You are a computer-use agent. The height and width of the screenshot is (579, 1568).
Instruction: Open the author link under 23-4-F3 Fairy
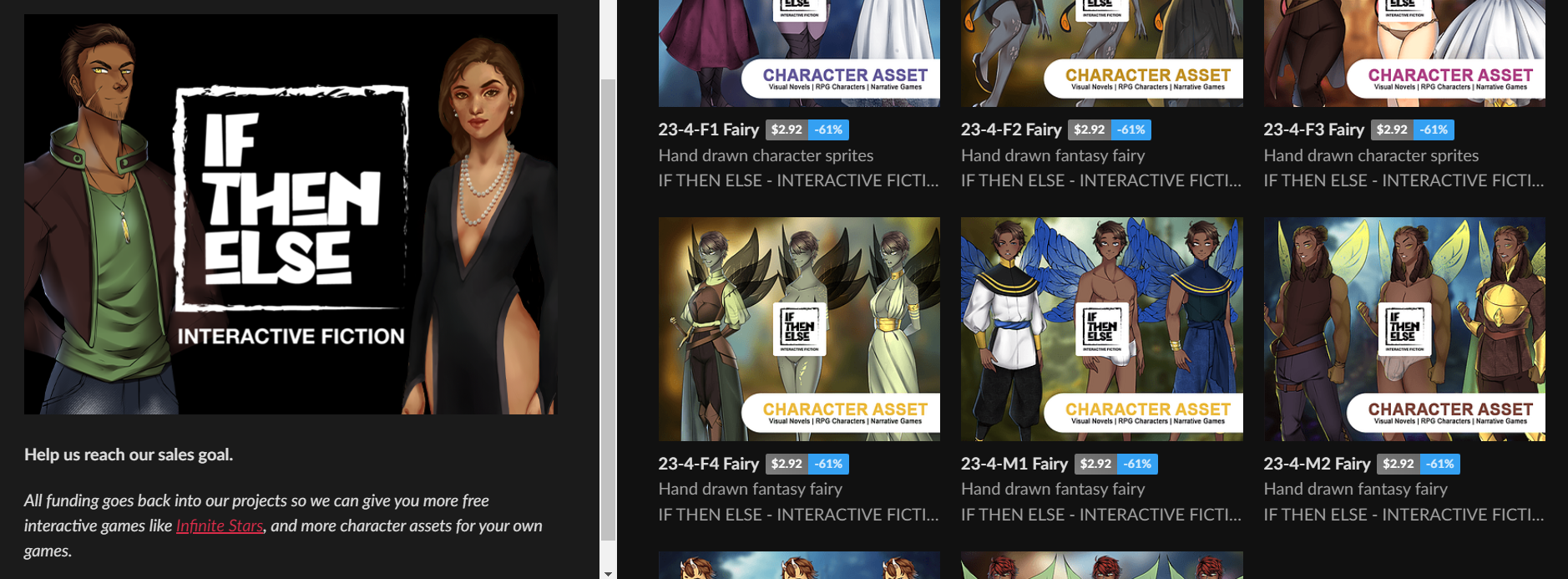pos(1404,180)
